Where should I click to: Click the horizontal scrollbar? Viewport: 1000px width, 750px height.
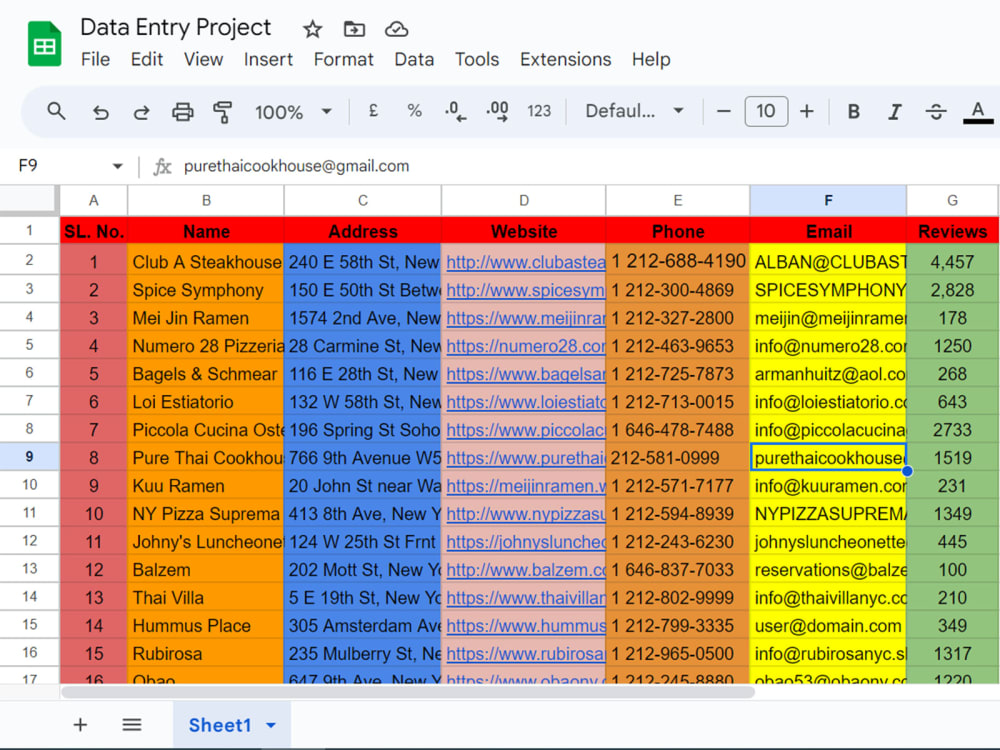408,692
